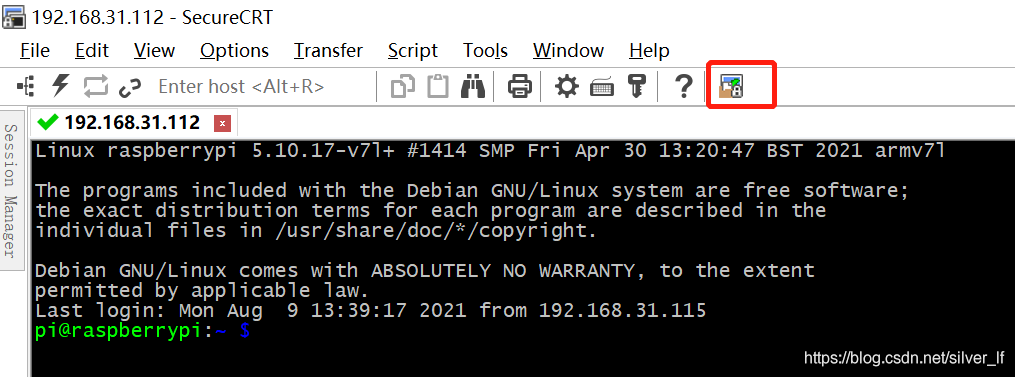Open the Tools menu

485,51
